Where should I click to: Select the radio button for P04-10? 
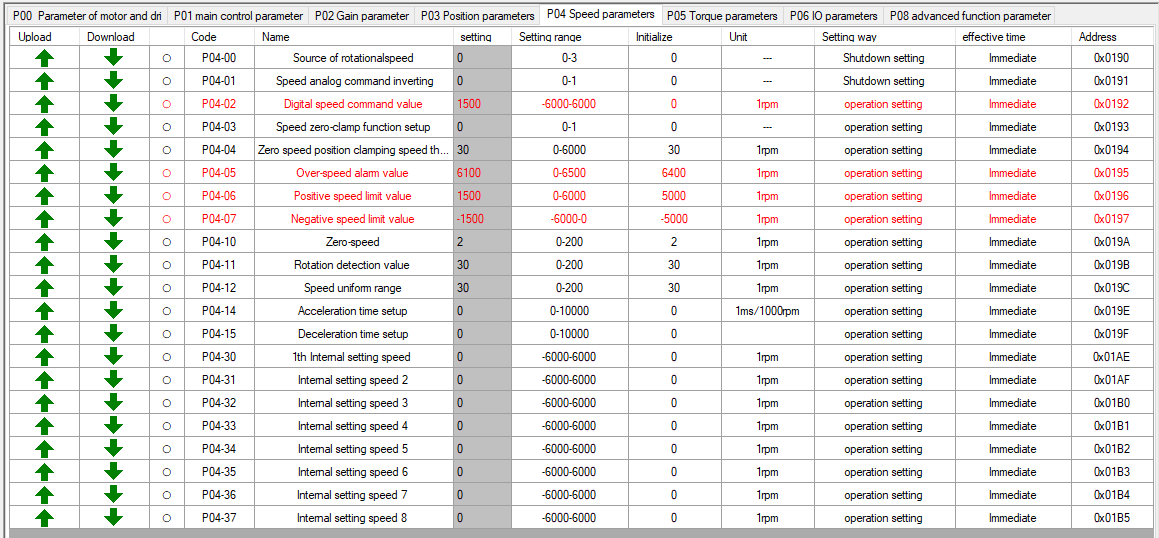coord(166,242)
